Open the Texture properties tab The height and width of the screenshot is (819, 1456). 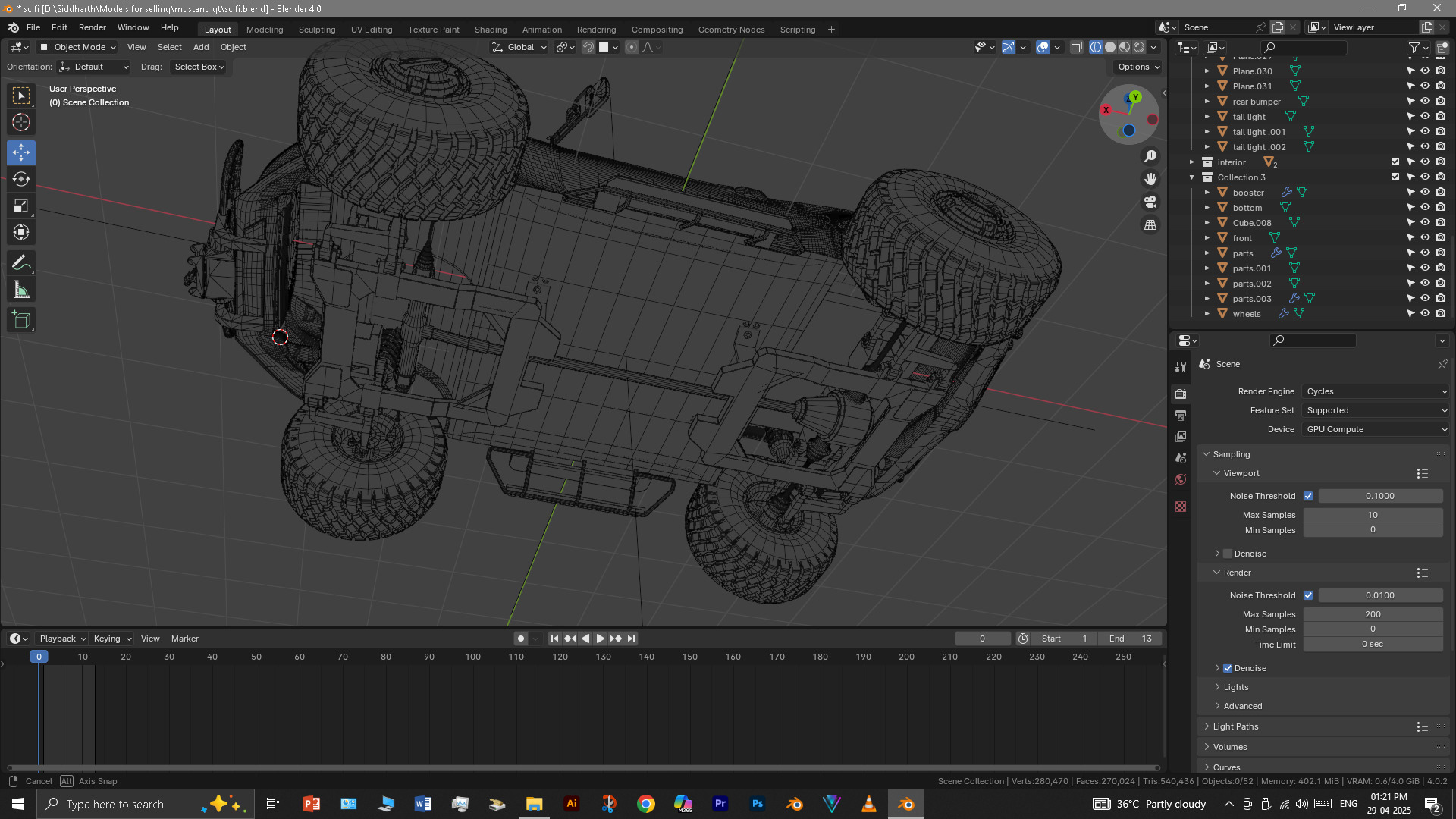point(1181,506)
